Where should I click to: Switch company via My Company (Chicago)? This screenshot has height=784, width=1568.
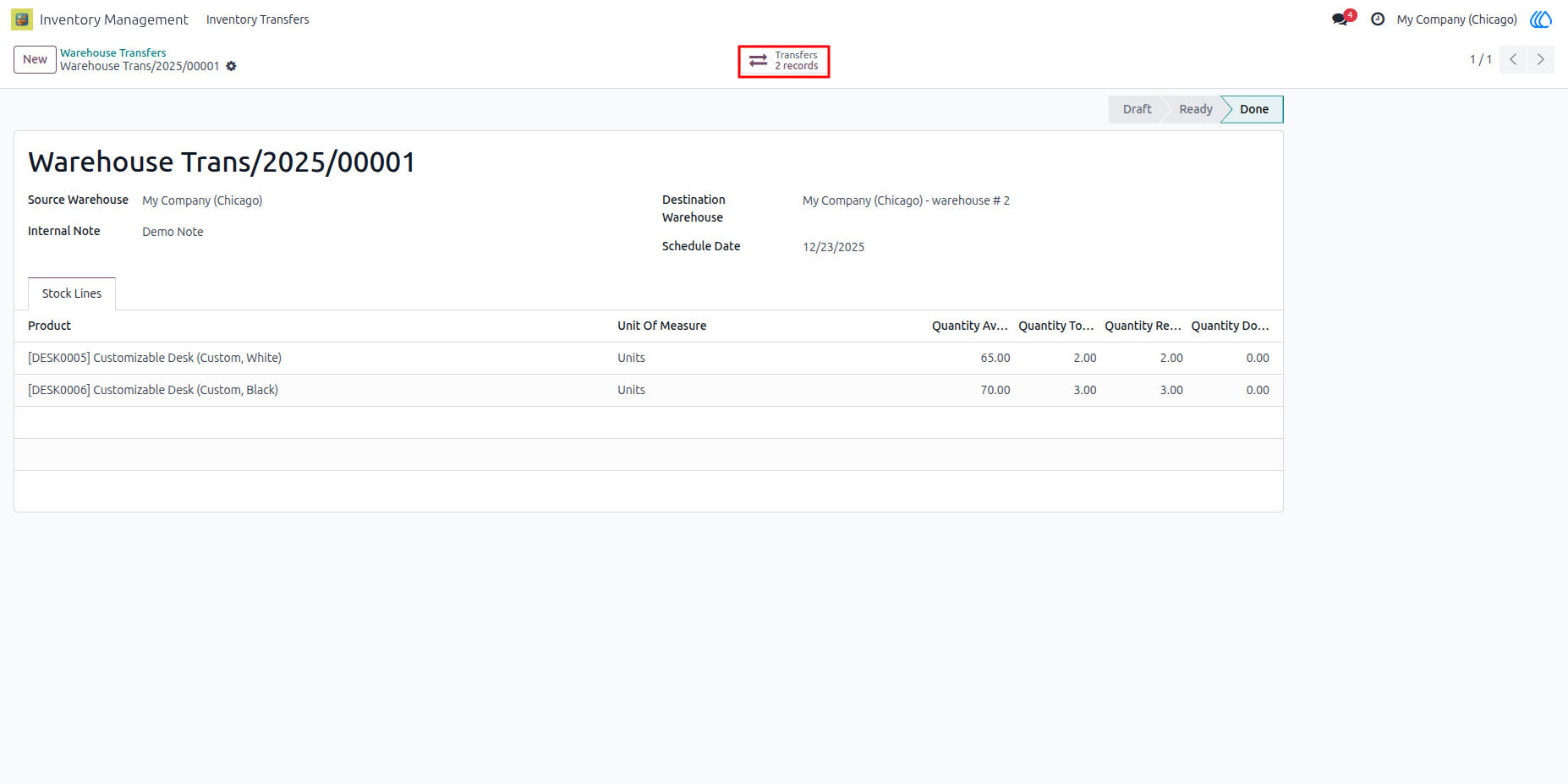(1456, 19)
